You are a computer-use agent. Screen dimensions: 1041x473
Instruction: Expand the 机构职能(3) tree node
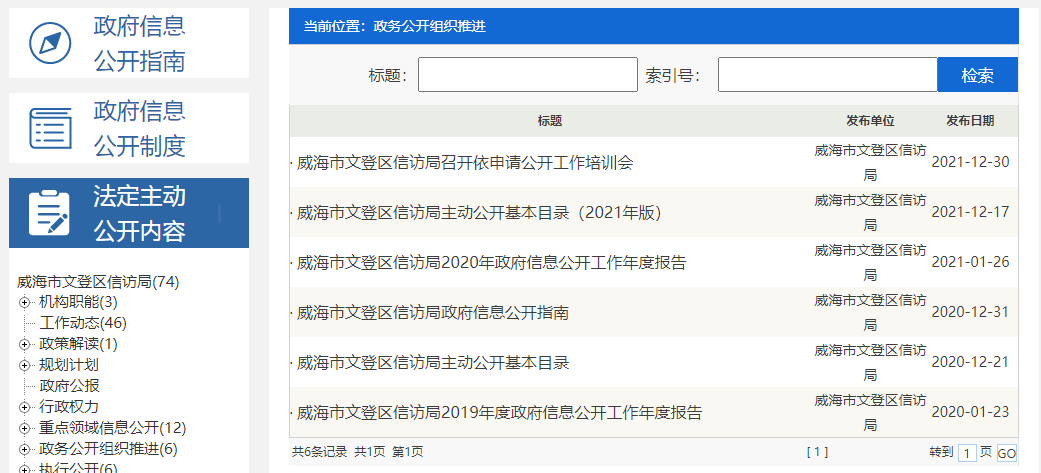point(24,302)
